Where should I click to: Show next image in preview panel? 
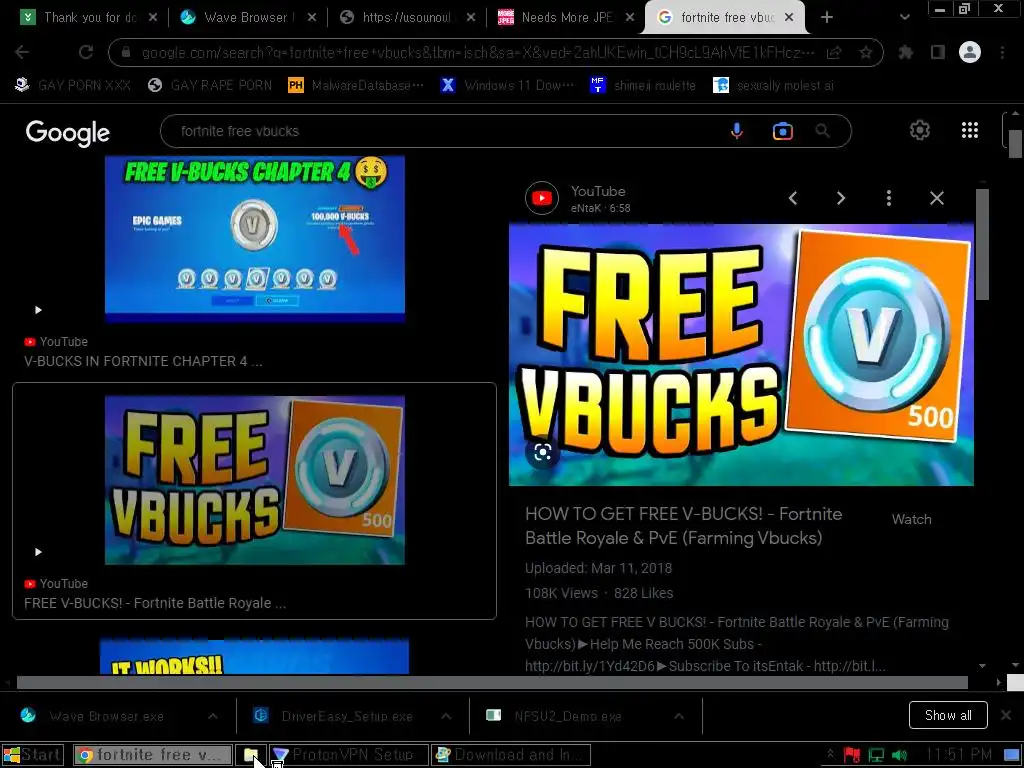point(840,198)
